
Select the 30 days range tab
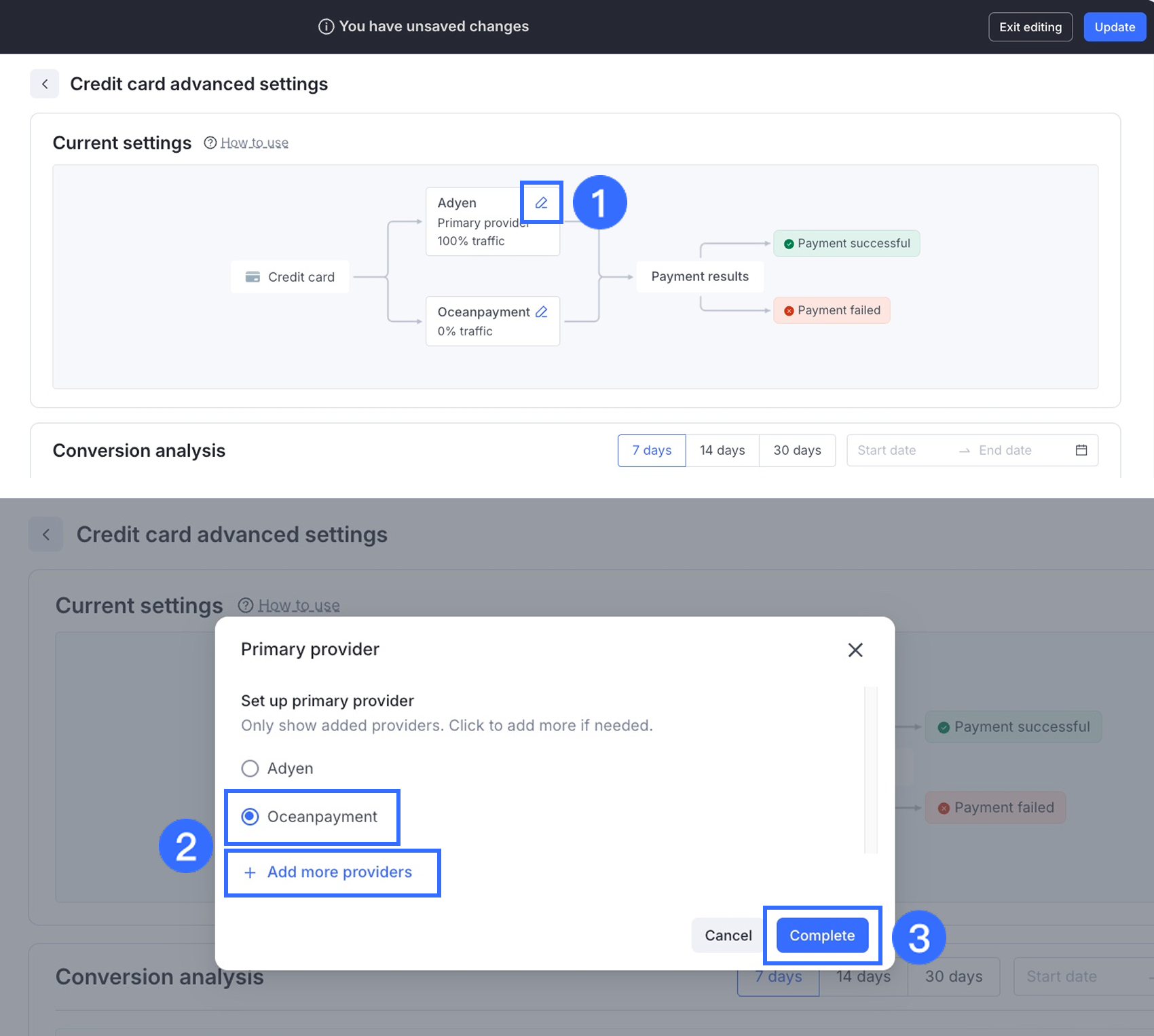(797, 450)
